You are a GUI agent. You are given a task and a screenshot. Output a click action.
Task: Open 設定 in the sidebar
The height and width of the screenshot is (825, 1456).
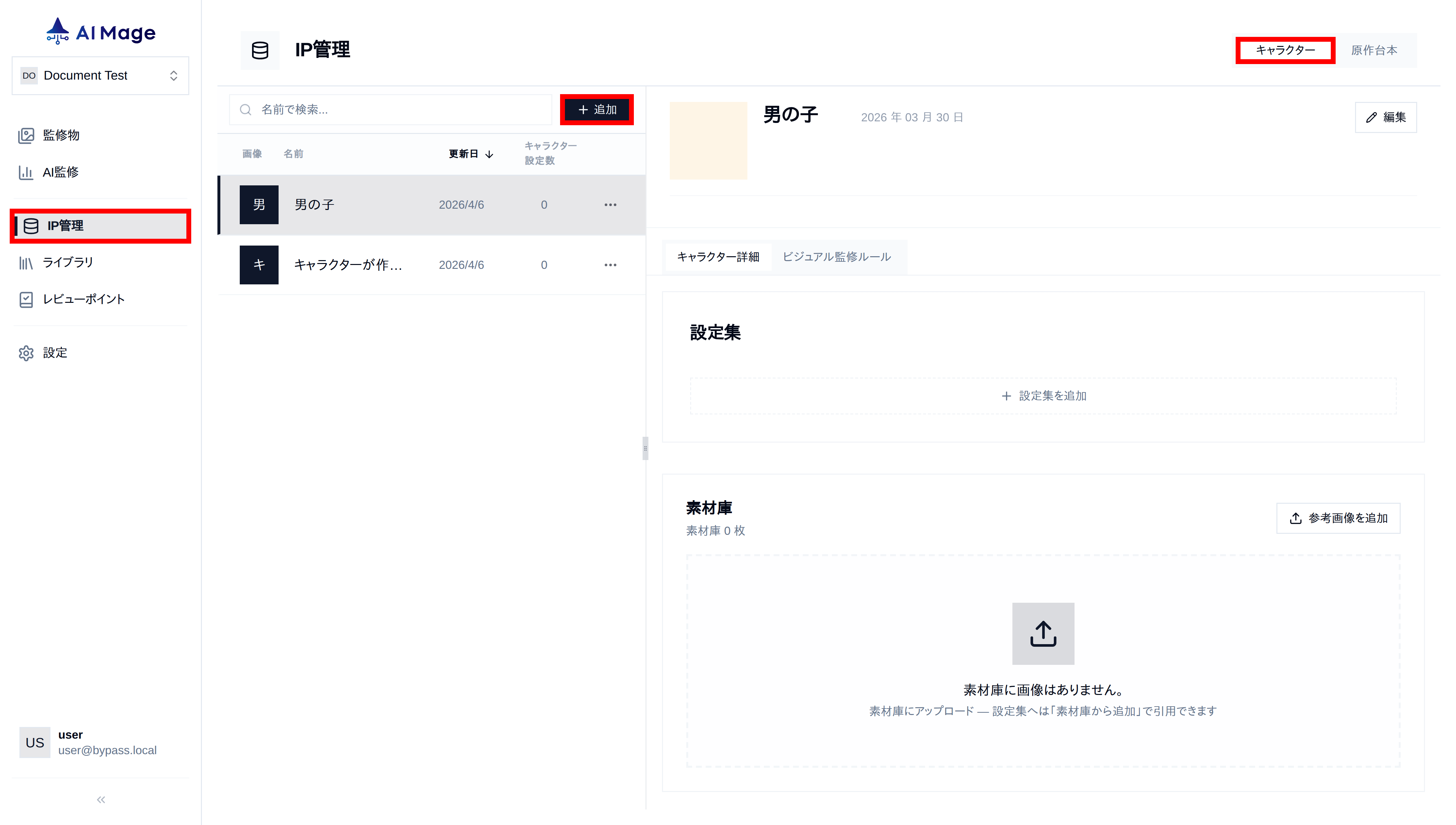100,353
